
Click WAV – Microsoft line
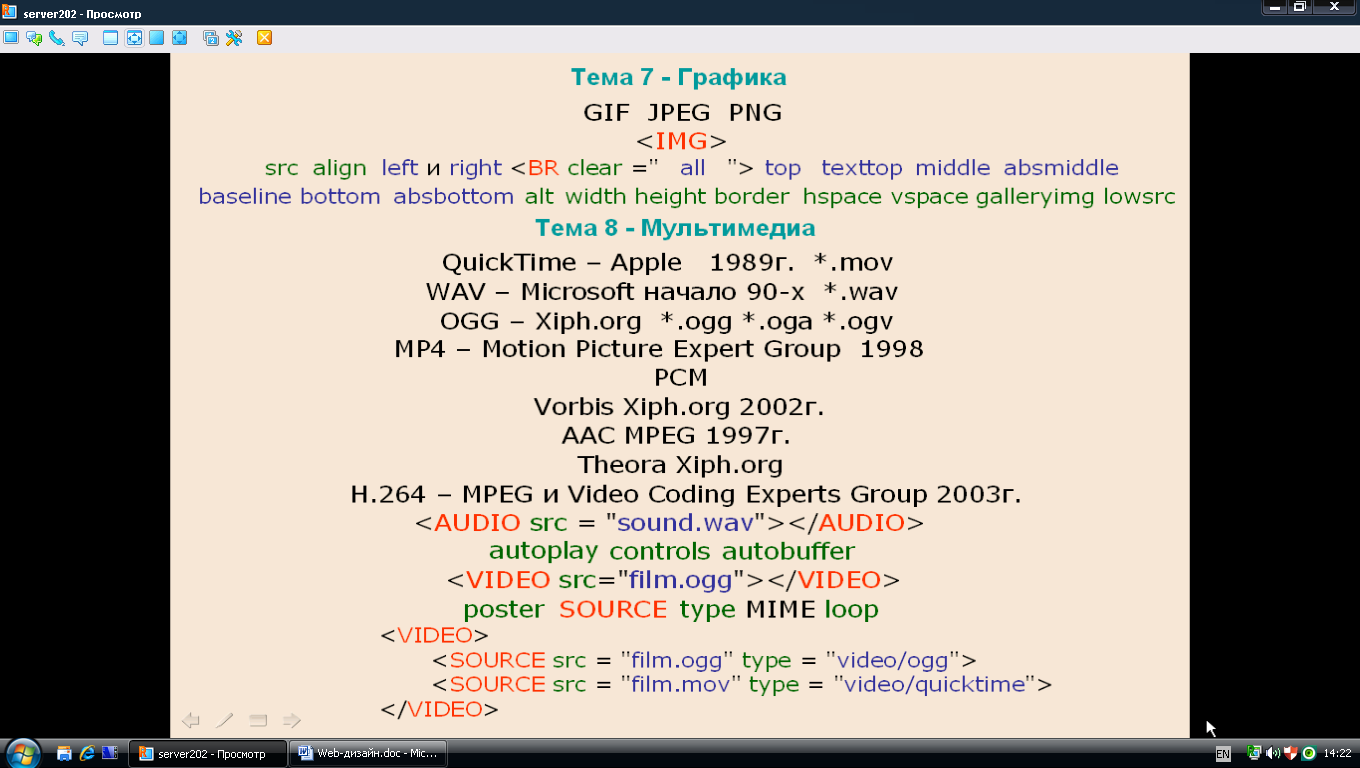(662, 292)
